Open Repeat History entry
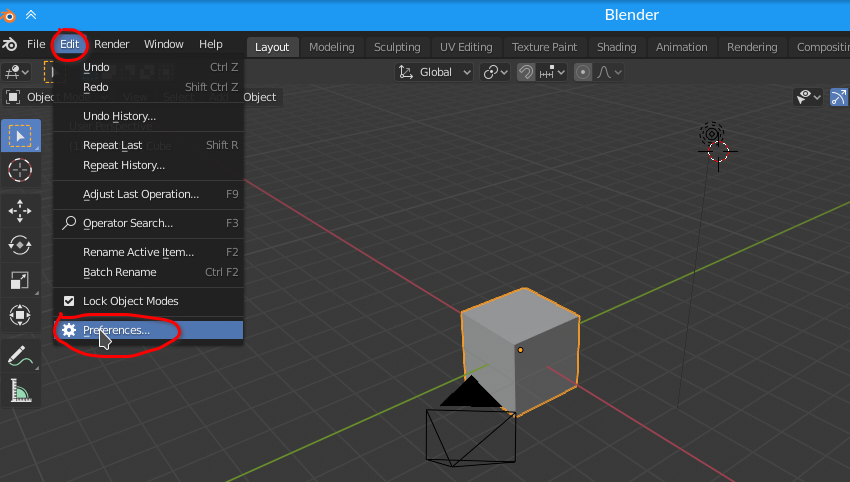This screenshot has width=850, height=482. tap(149, 165)
